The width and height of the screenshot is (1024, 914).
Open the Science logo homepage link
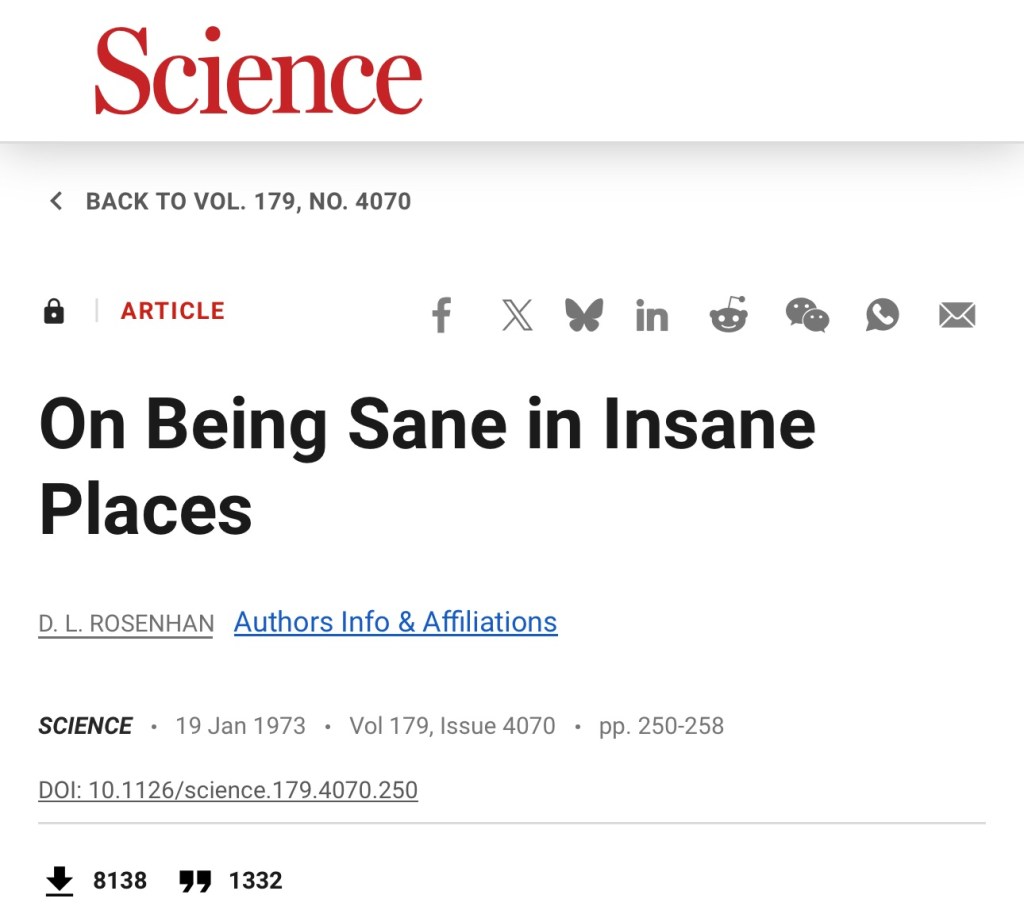tap(258, 72)
